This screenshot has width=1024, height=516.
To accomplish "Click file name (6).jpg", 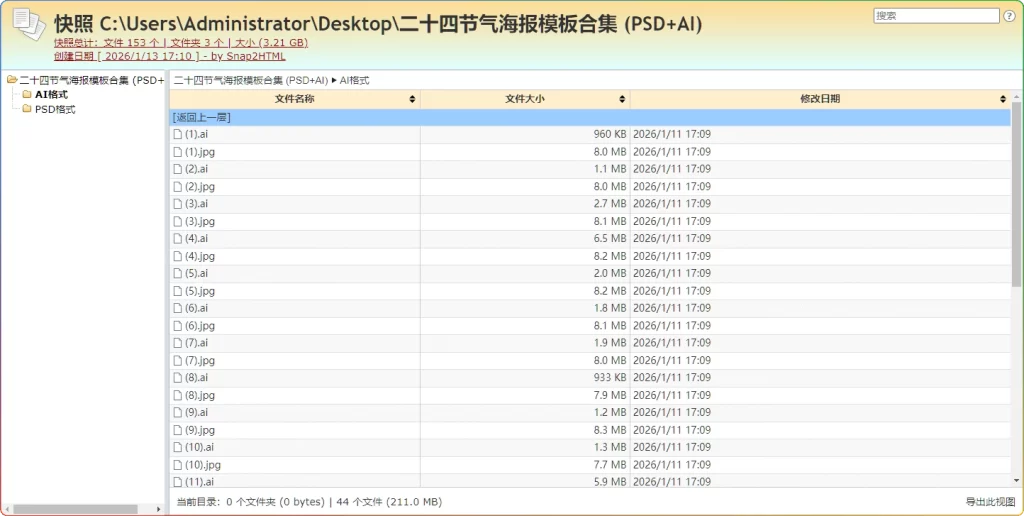I will pyautogui.click(x=200, y=325).
